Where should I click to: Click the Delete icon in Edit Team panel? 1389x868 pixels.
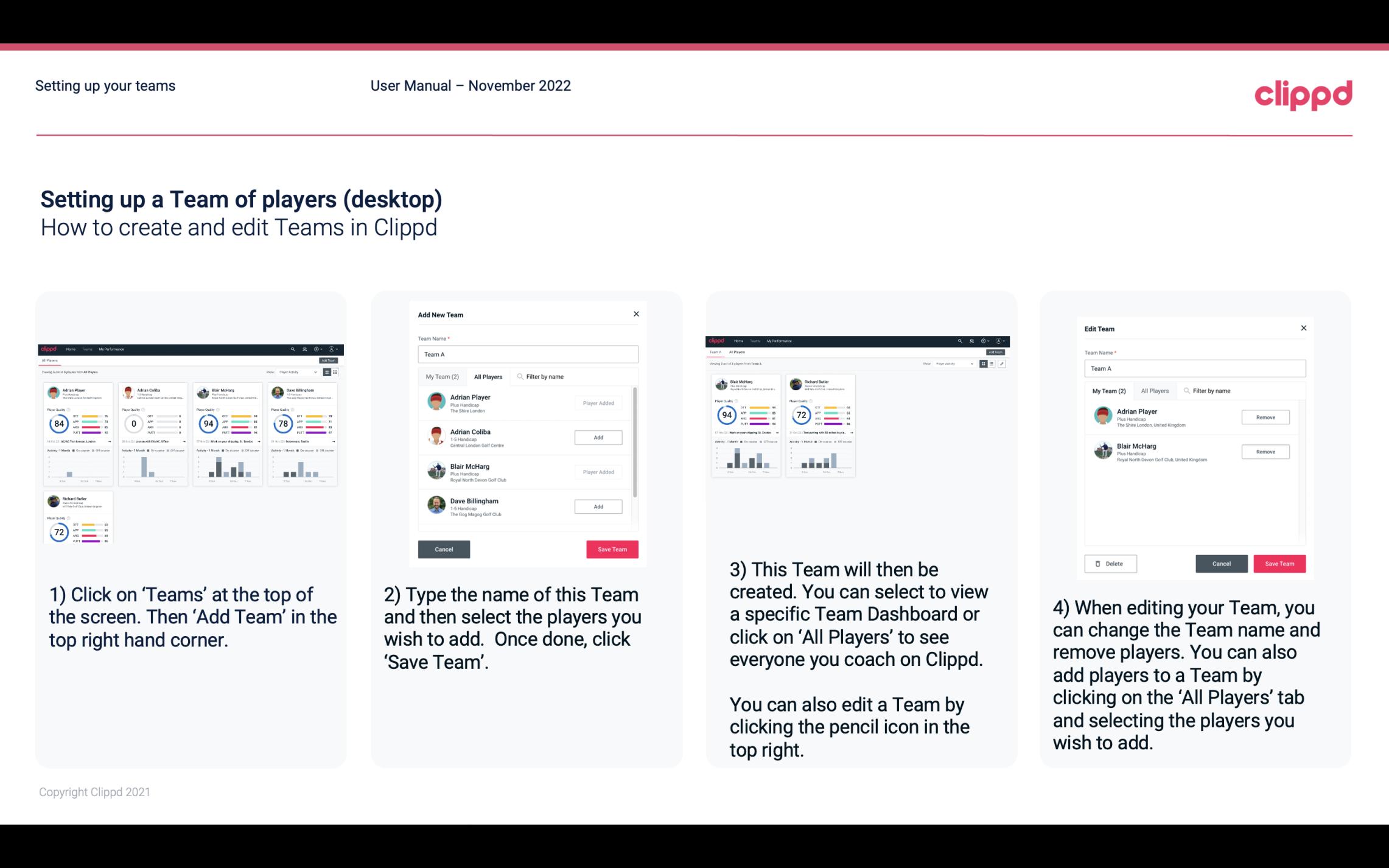tap(1108, 563)
